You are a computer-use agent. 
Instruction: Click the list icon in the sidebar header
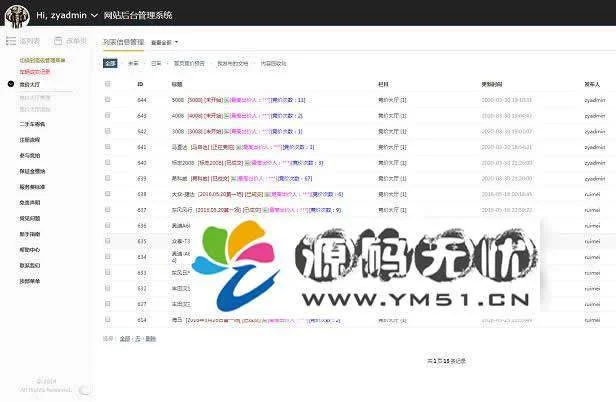9,42
